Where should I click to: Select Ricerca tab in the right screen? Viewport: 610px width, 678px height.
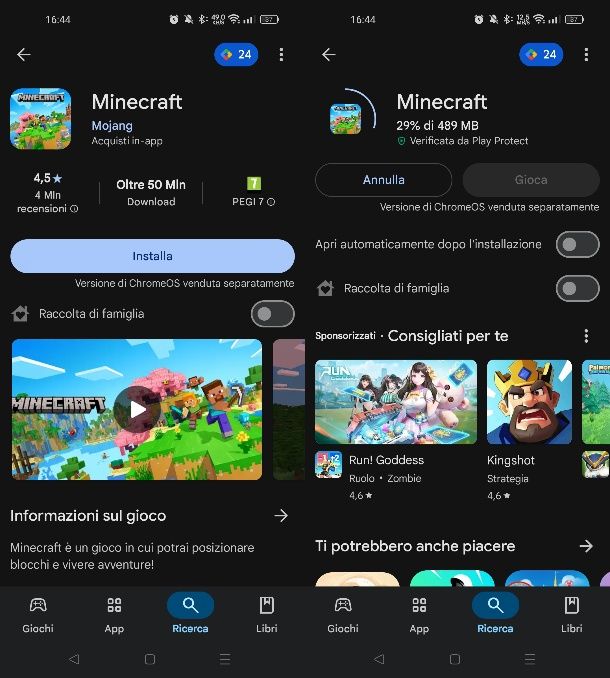click(x=495, y=615)
